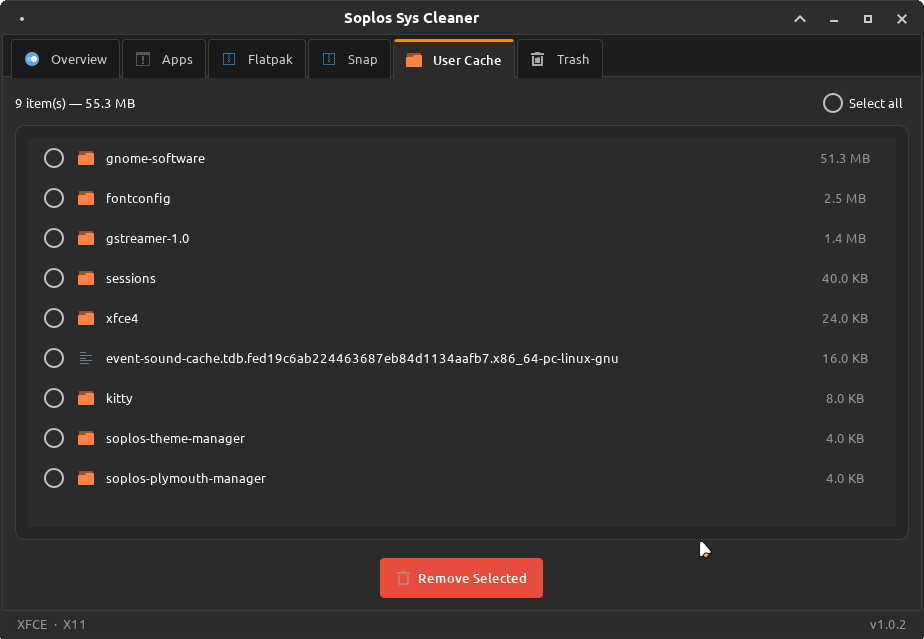924x639 pixels.
Task: Click the fontconfig folder icon
Action: pyautogui.click(x=86, y=198)
